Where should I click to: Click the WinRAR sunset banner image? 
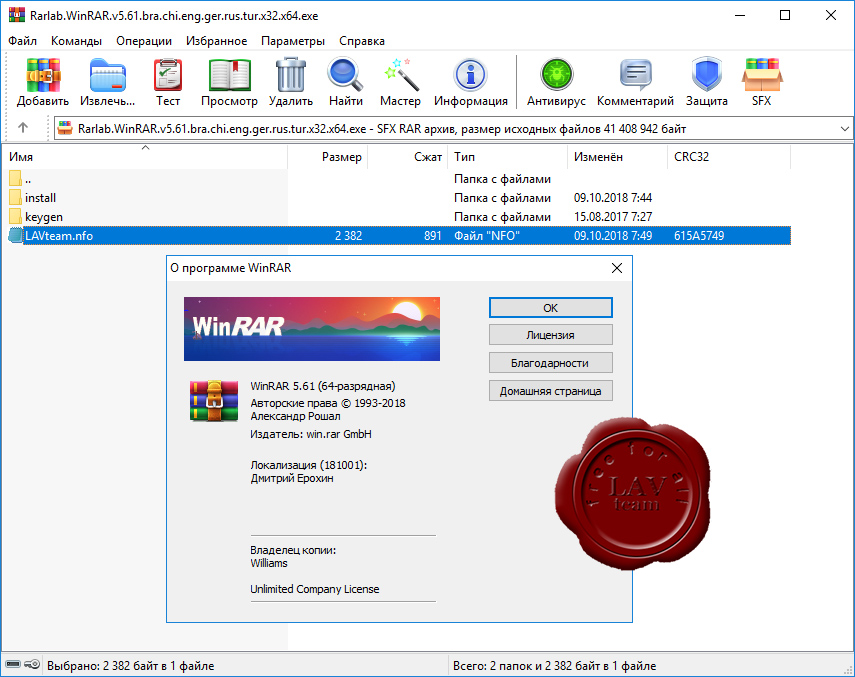click(312, 329)
